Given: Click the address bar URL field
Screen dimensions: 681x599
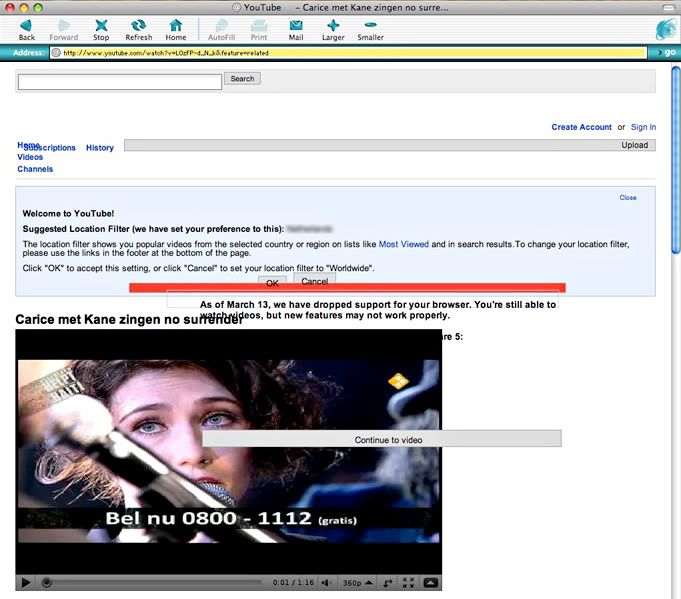Looking at the screenshot, I should coord(348,53).
